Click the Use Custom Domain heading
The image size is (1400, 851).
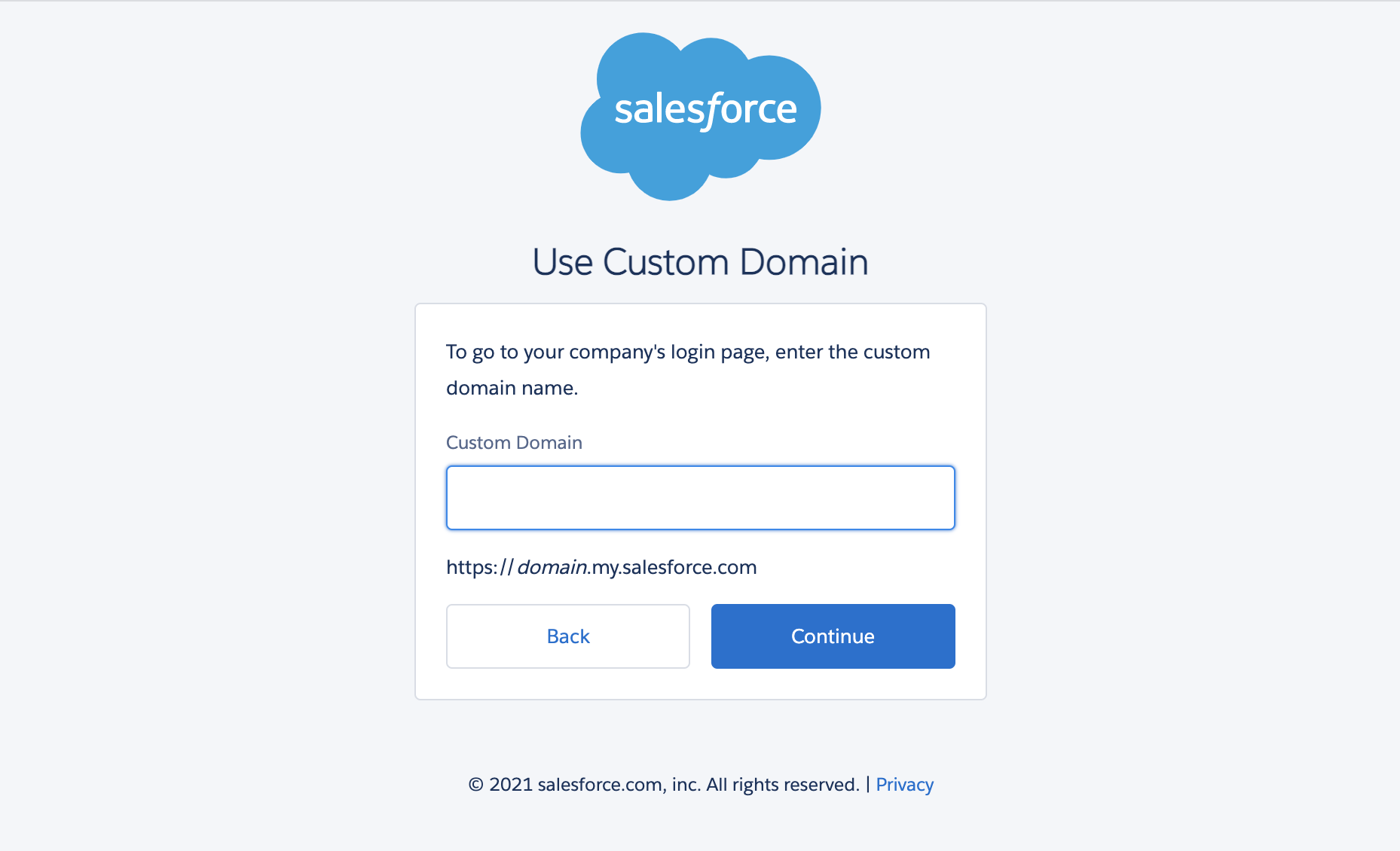(x=700, y=262)
